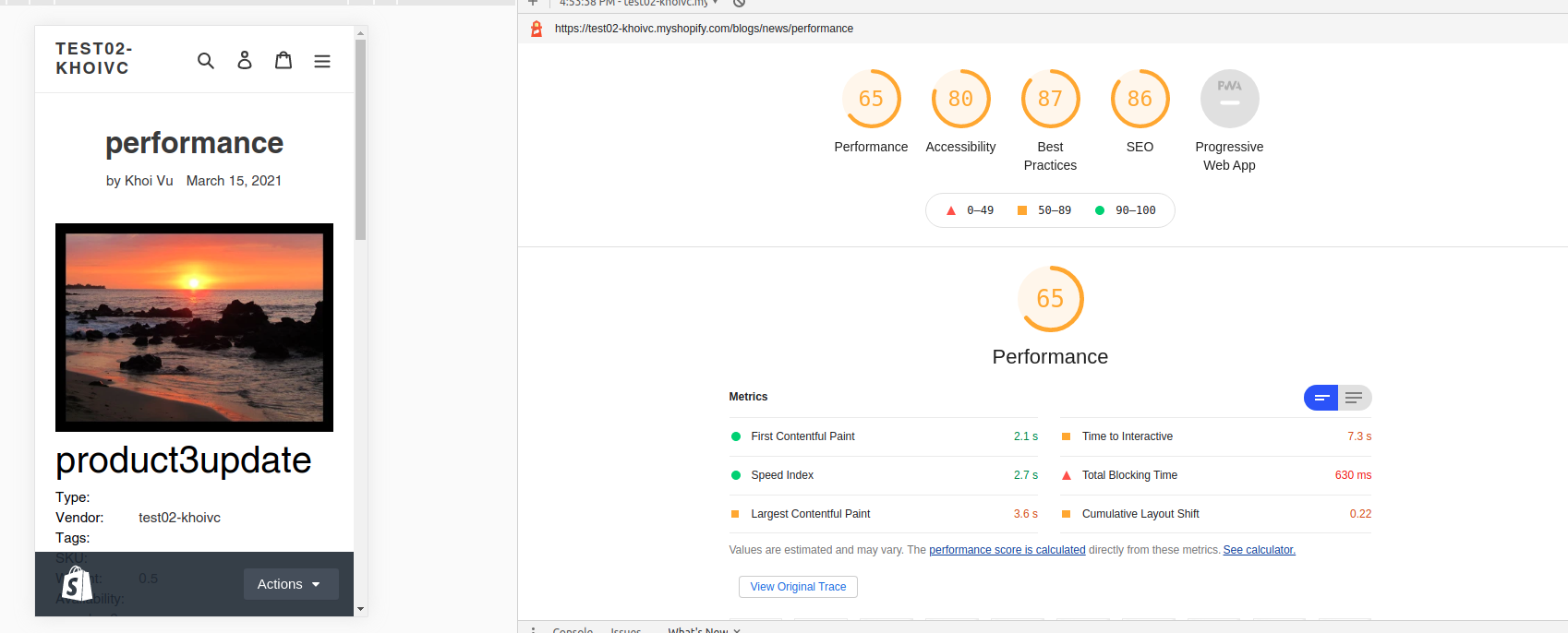Jump to the SEO score gauge 86

click(1140, 99)
